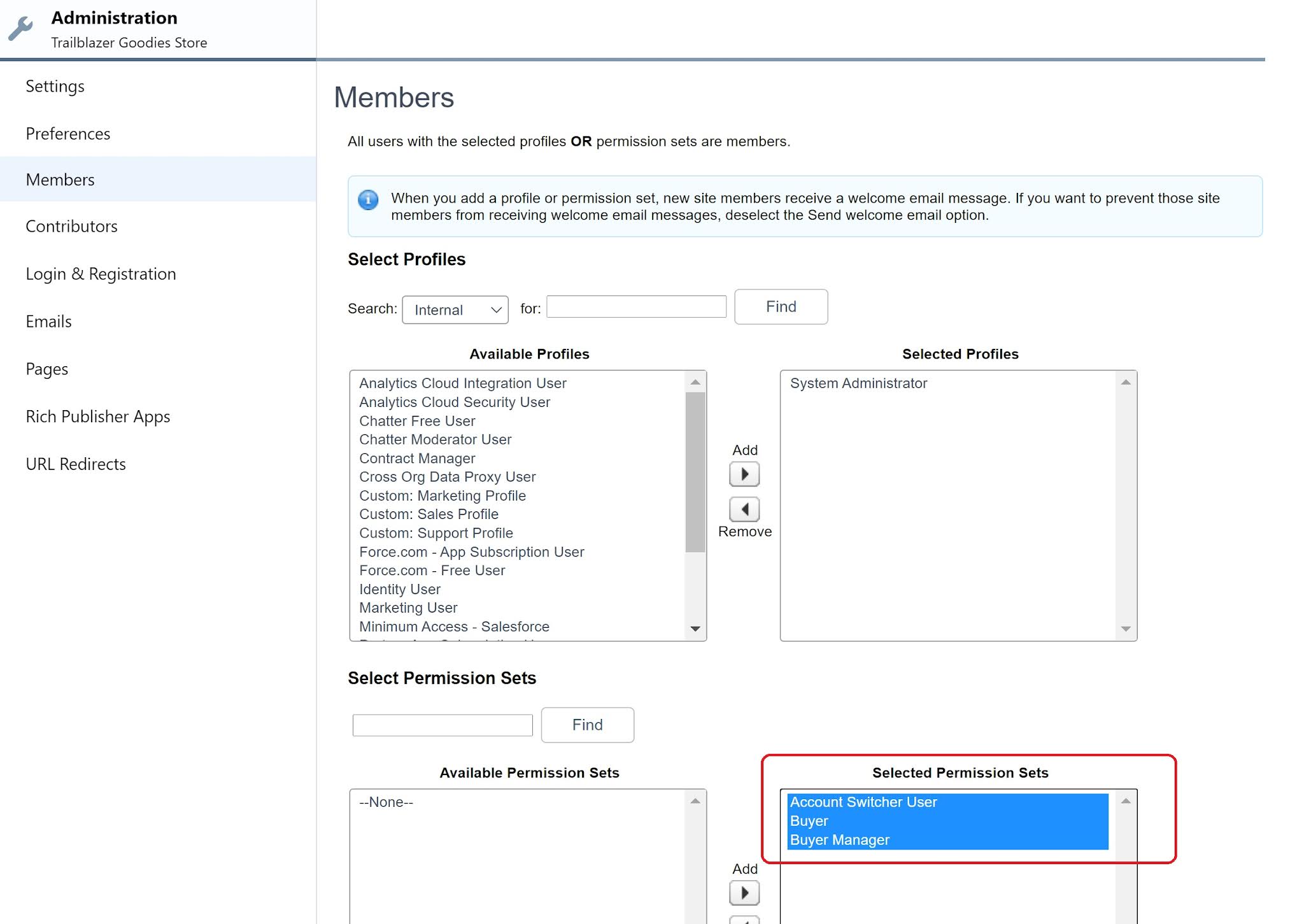The height and width of the screenshot is (924, 1304).
Task: Click the down arrow of Selected Profiles scrollbar
Action: [1126, 629]
